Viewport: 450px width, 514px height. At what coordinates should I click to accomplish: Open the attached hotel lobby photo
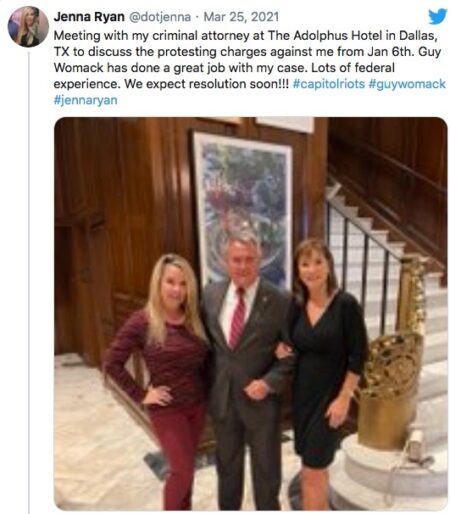click(251, 313)
